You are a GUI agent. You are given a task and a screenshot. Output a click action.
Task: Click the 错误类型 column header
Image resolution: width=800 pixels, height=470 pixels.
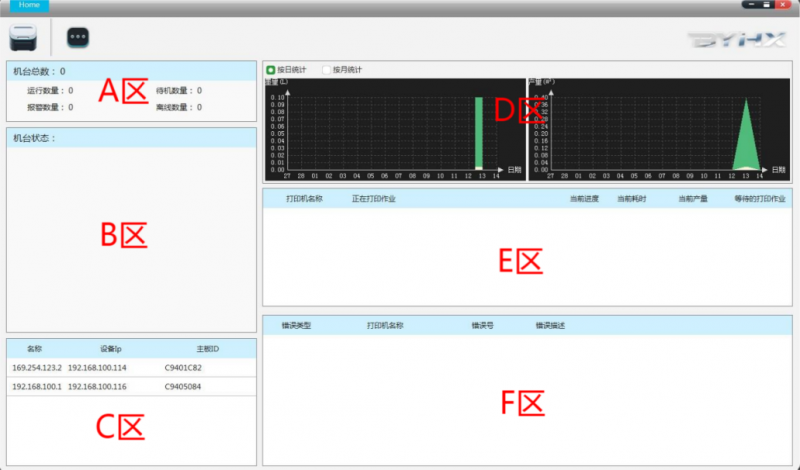coord(296,326)
